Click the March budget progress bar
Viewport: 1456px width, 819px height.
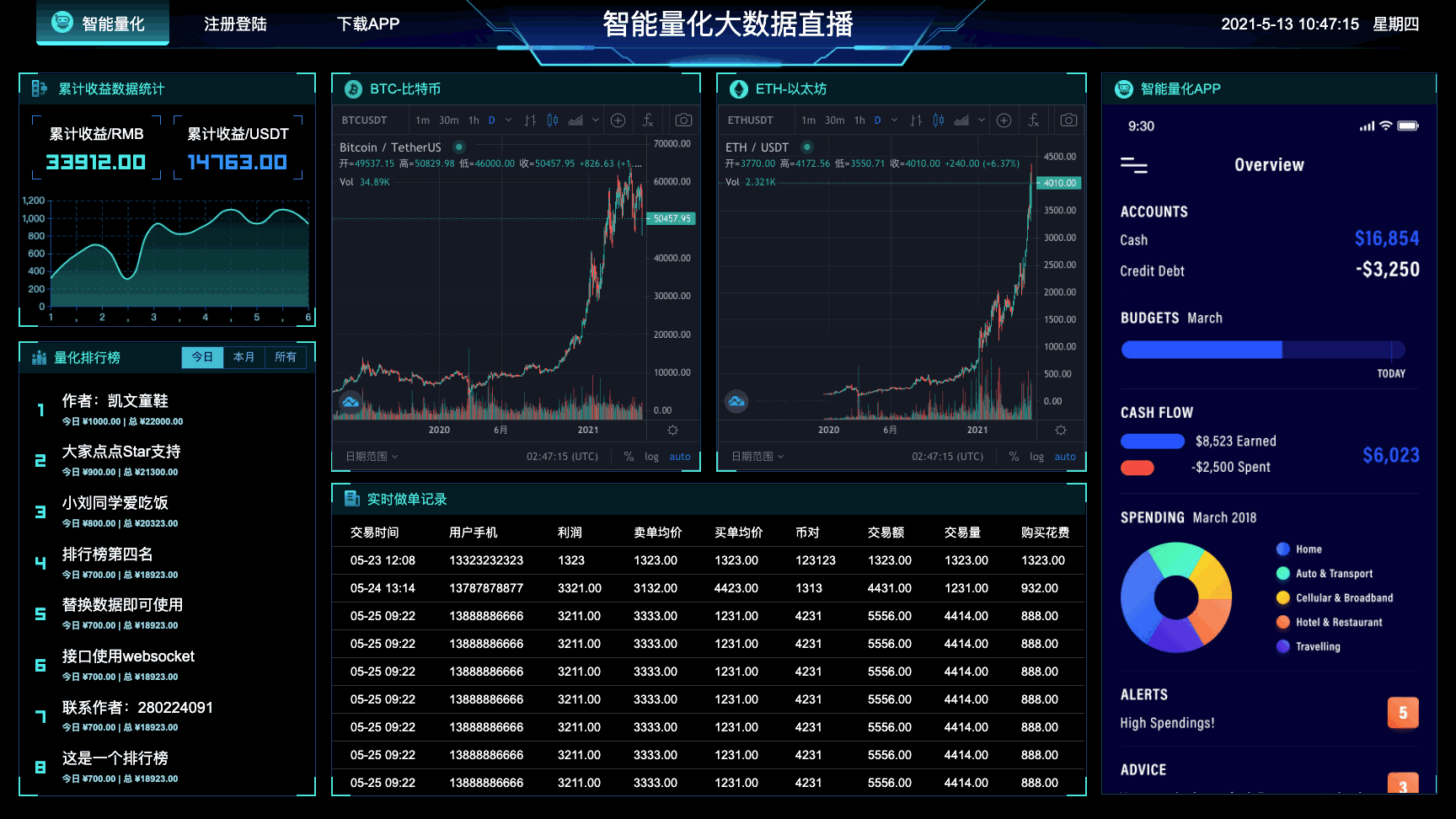coord(1262,350)
